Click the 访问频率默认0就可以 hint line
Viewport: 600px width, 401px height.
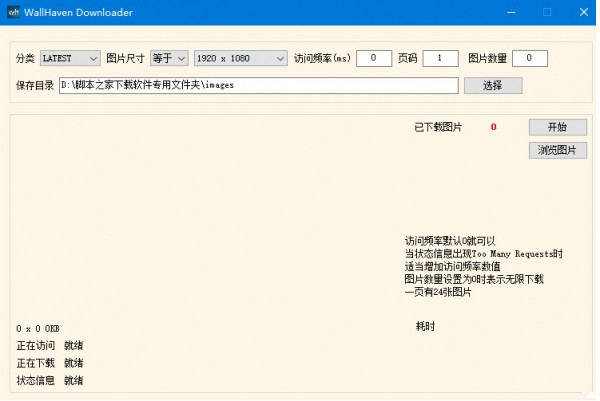450,241
